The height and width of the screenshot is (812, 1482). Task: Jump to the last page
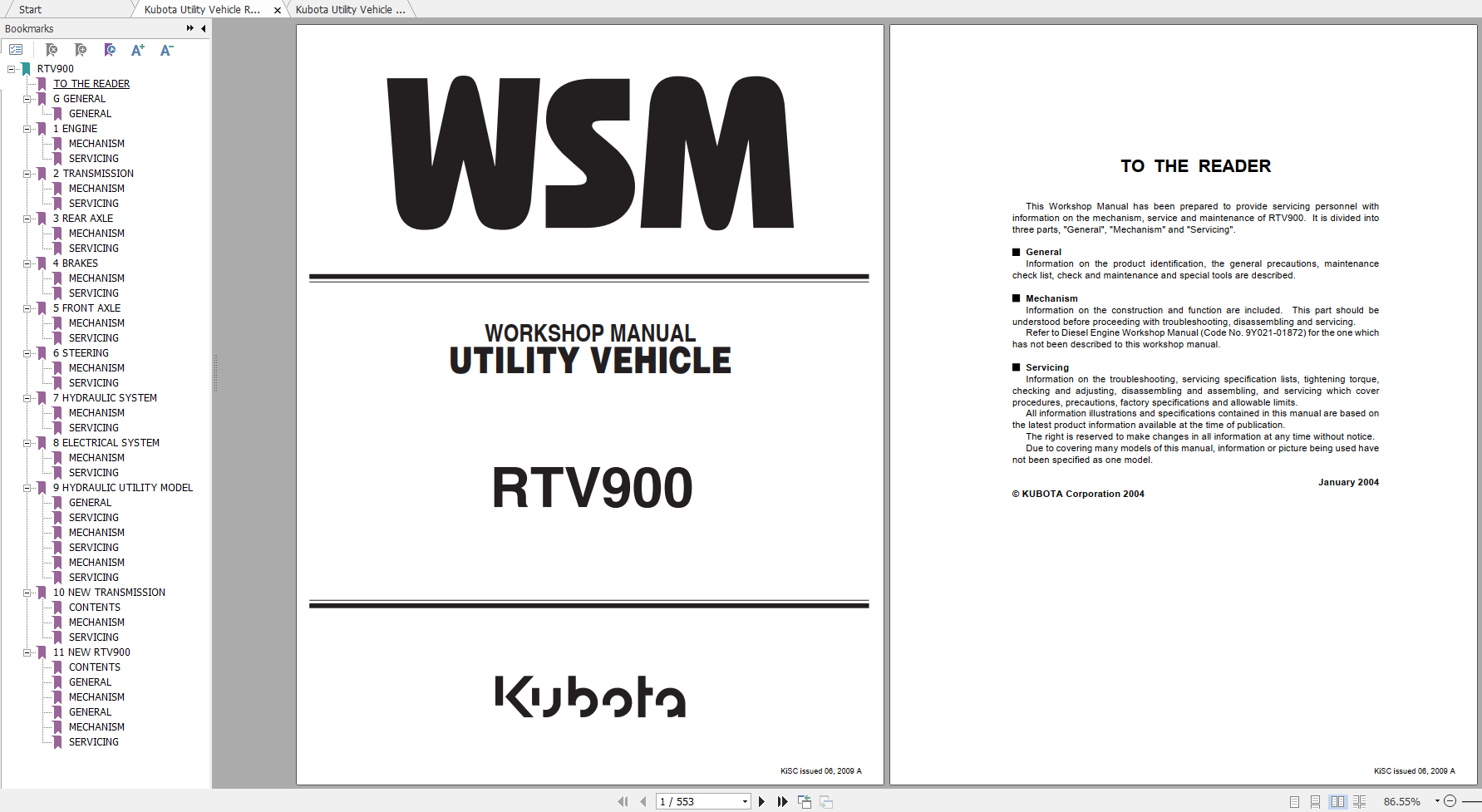tap(782, 801)
